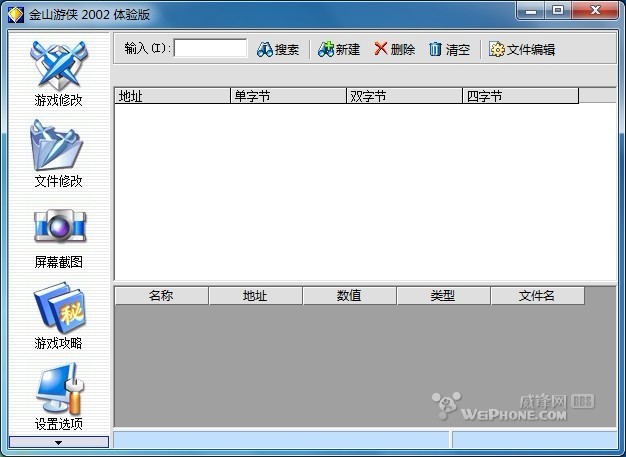Click the 数值 column header
Screen dimensions: 626x457
coord(349,296)
